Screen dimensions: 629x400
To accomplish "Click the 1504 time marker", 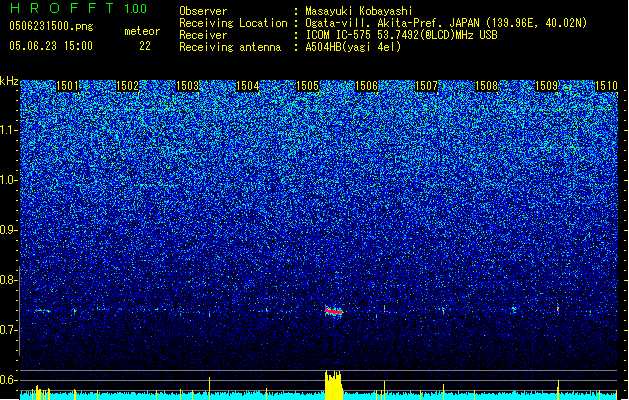I will [248, 86].
